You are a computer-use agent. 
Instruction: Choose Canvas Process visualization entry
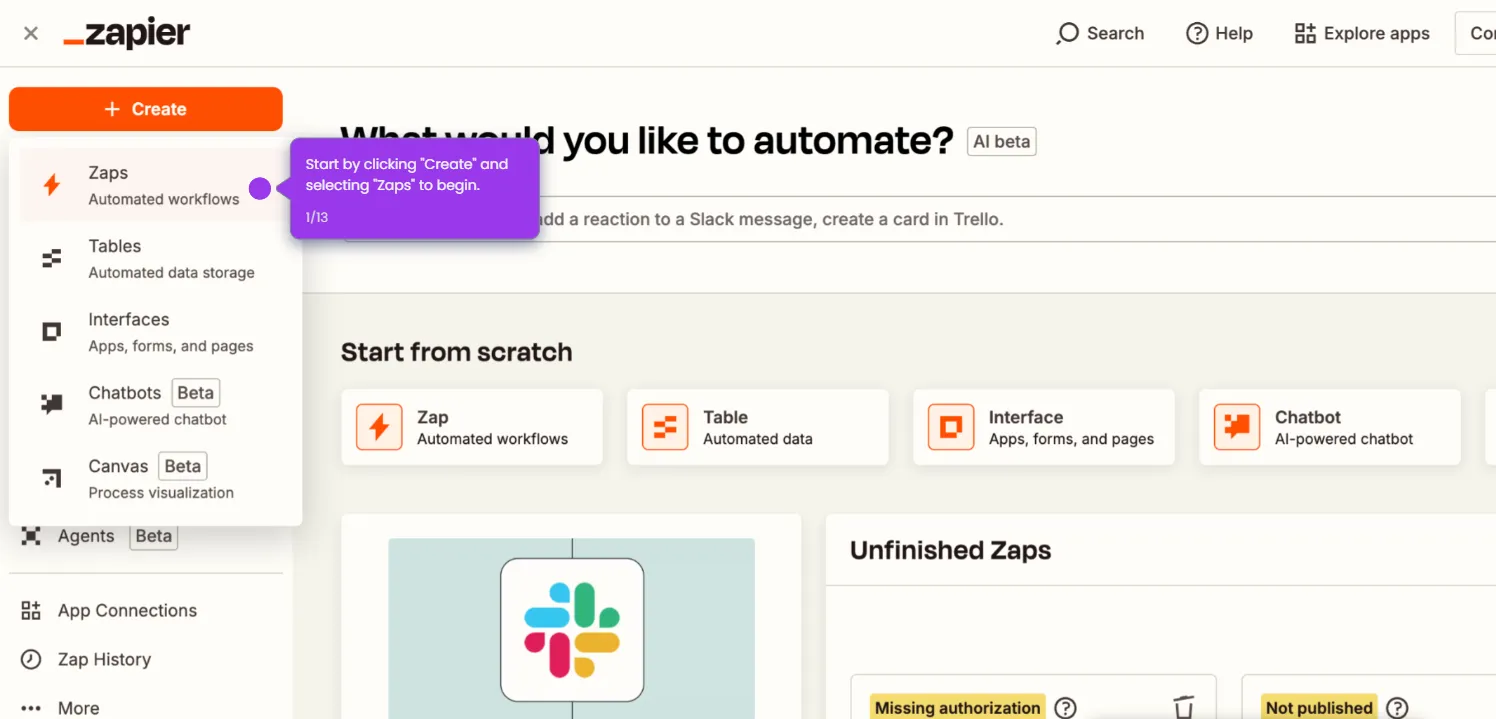[156, 478]
